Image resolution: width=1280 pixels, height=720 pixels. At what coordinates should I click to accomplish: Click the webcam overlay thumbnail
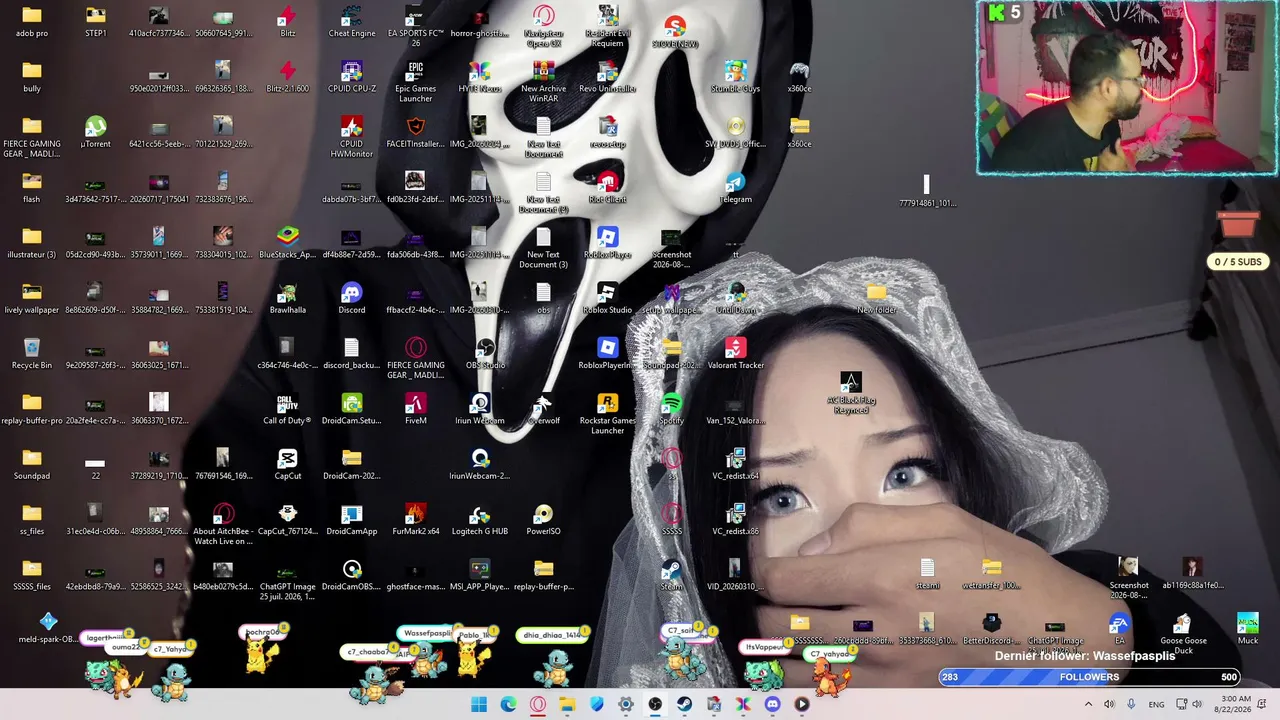click(1127, 88)
